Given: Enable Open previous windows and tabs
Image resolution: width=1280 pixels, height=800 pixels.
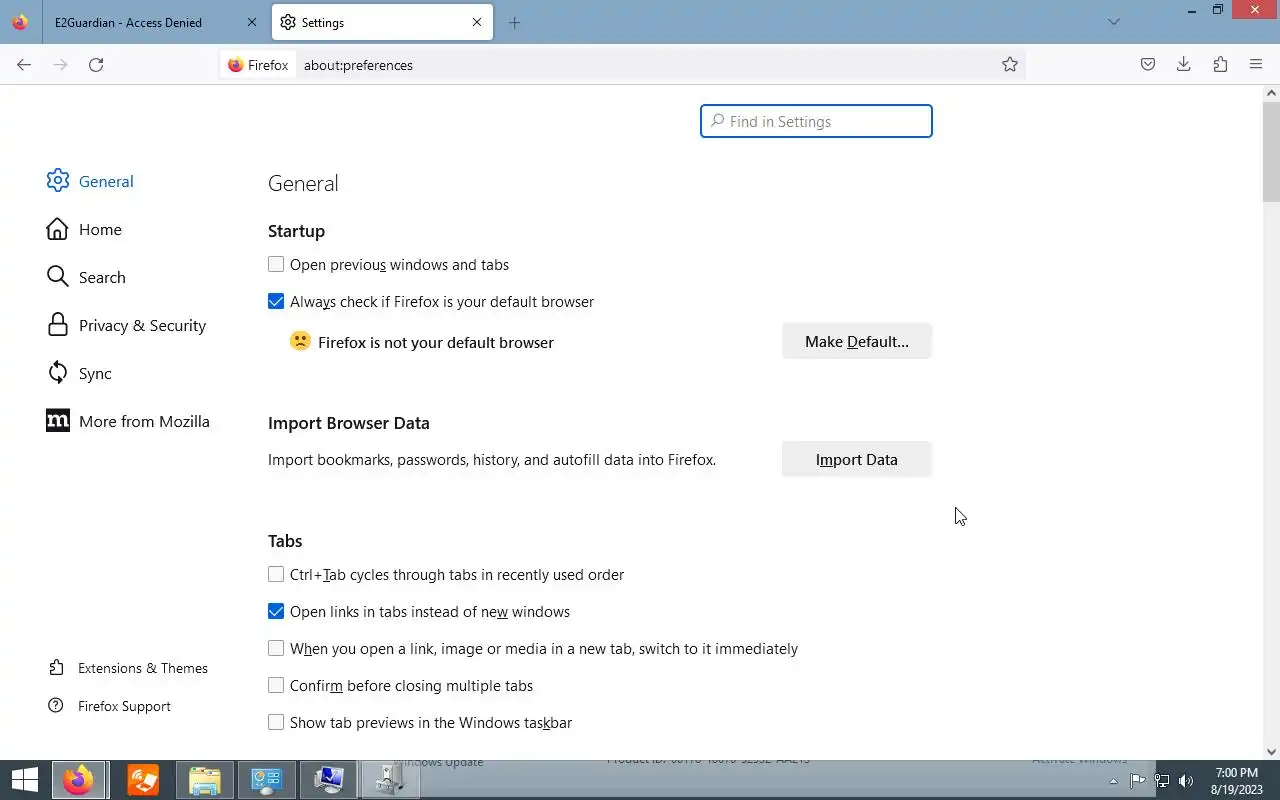Looking at the screenshot, I should pos(276,265).
